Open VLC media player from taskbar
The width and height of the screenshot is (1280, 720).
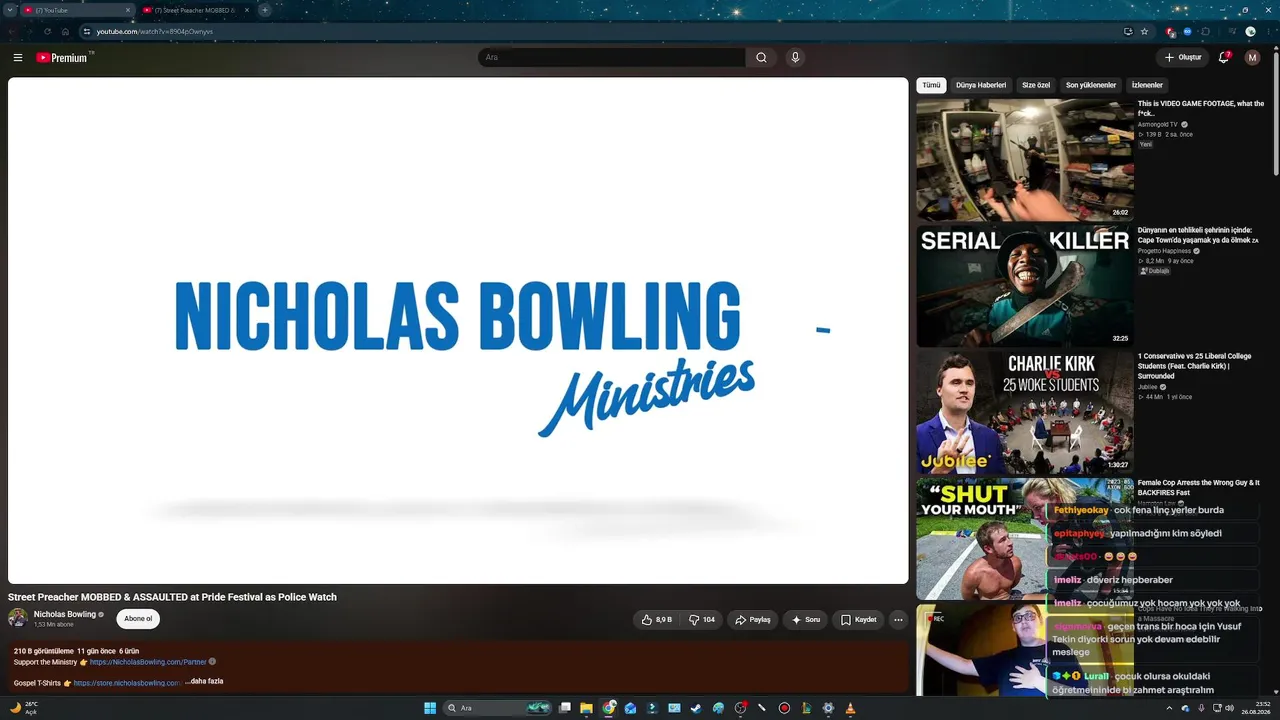point(850,708)
